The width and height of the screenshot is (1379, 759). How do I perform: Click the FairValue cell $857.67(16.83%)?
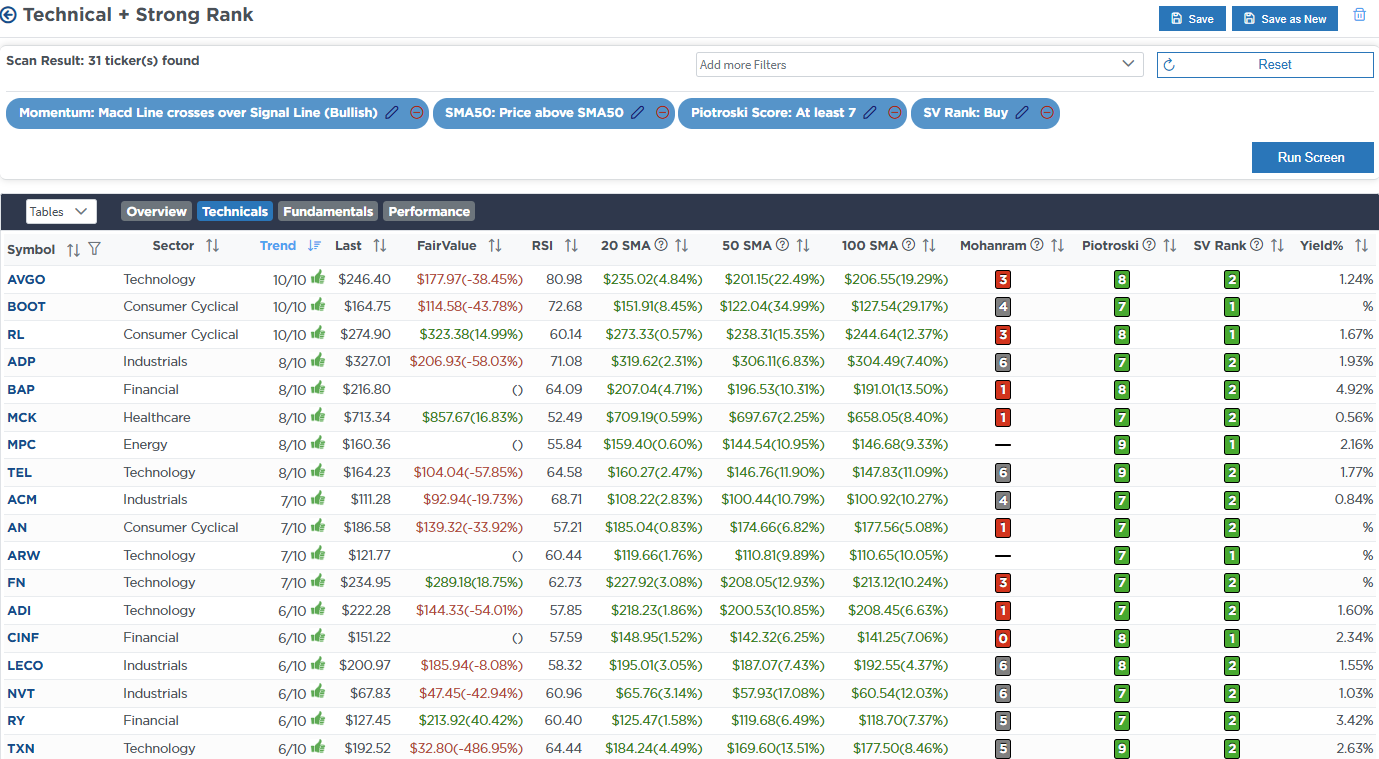pos(472,417)
